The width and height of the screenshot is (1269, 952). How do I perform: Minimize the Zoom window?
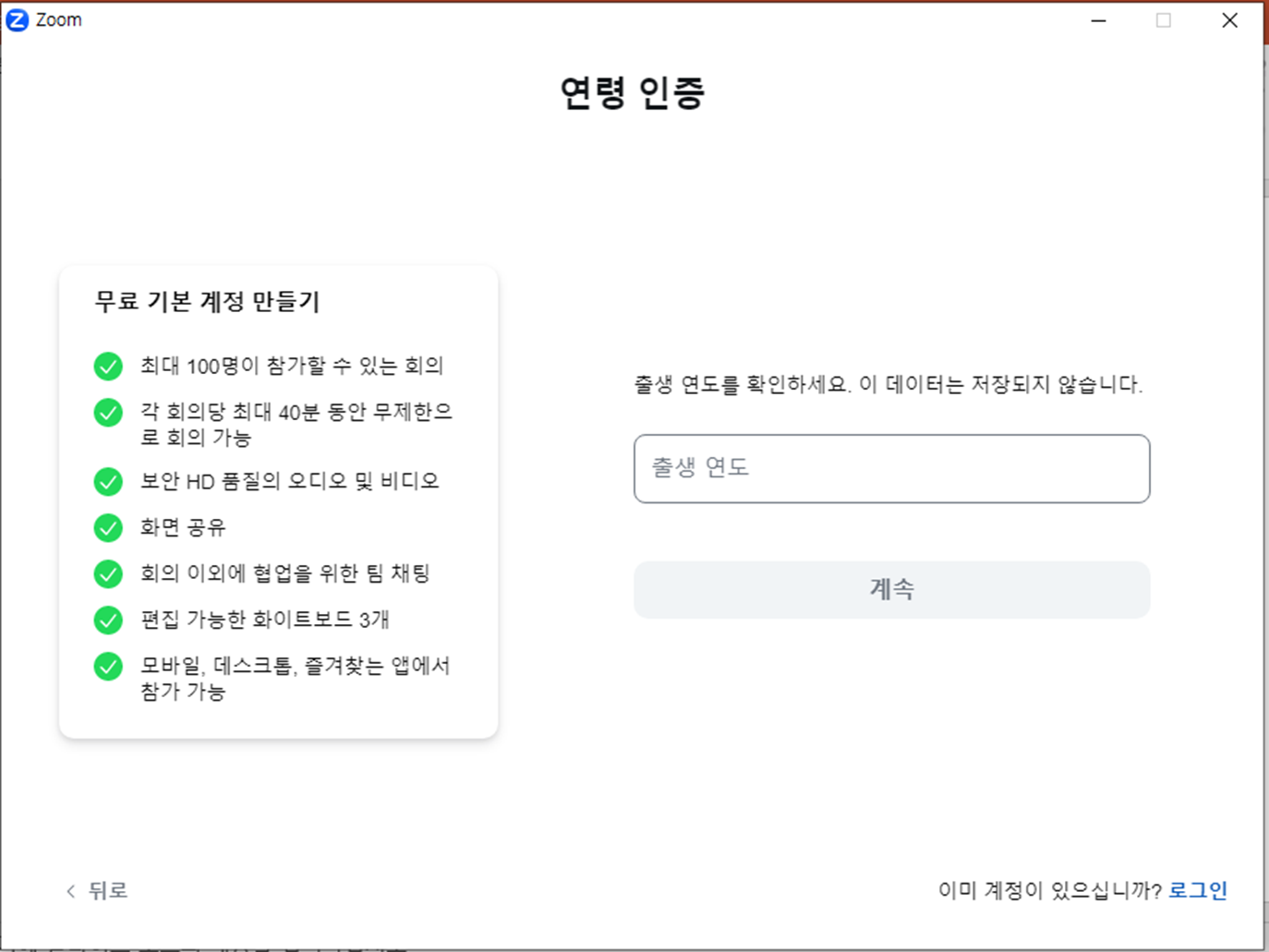[x=1098, y=20]
